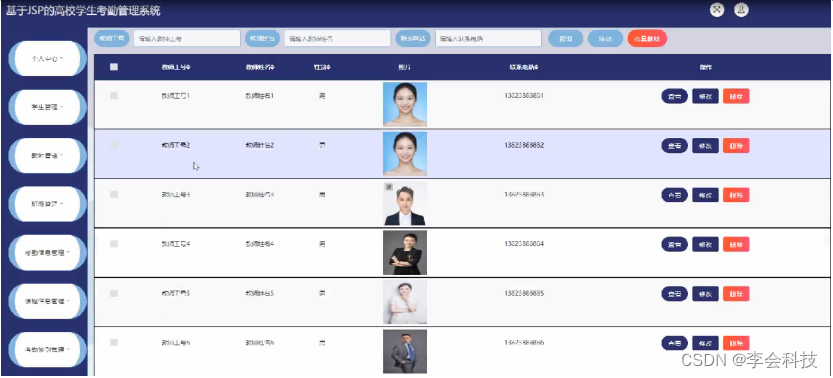
Task: Click 删除 for 教师工号4 row
Action: pos(736,244)
